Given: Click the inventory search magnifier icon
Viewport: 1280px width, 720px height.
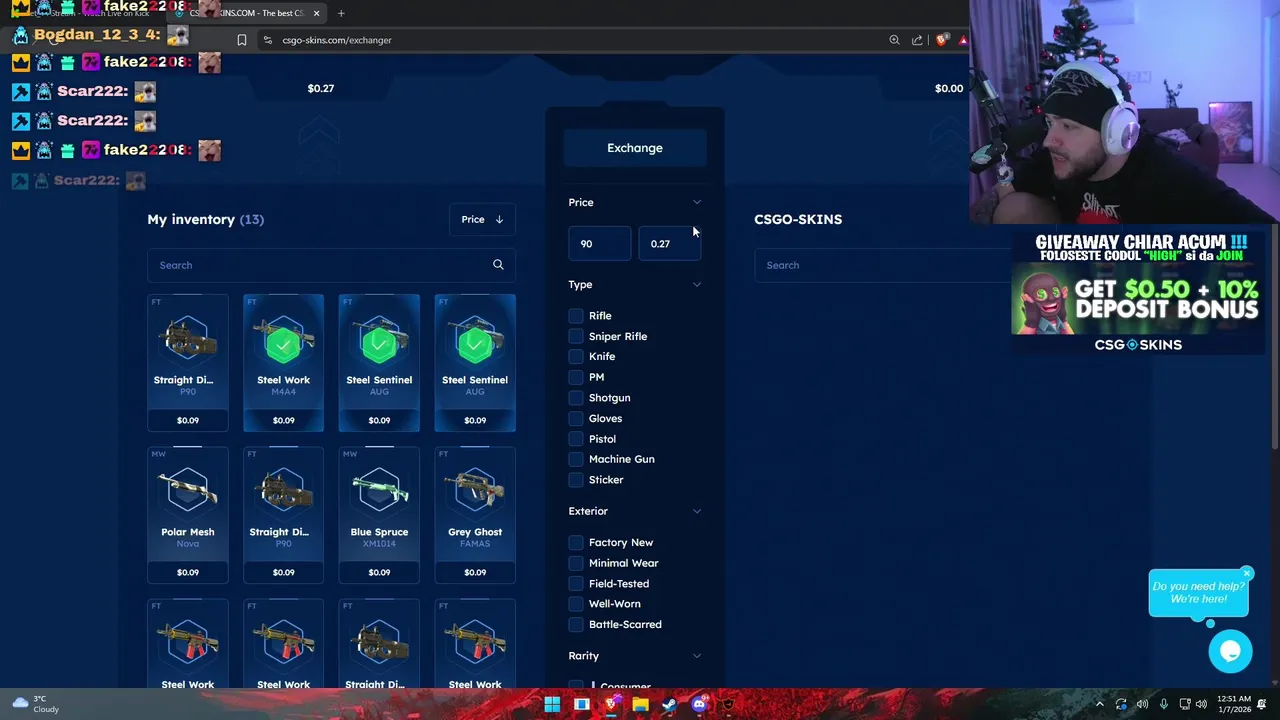Looking at the screenshot, I should [x=498, y=265].
